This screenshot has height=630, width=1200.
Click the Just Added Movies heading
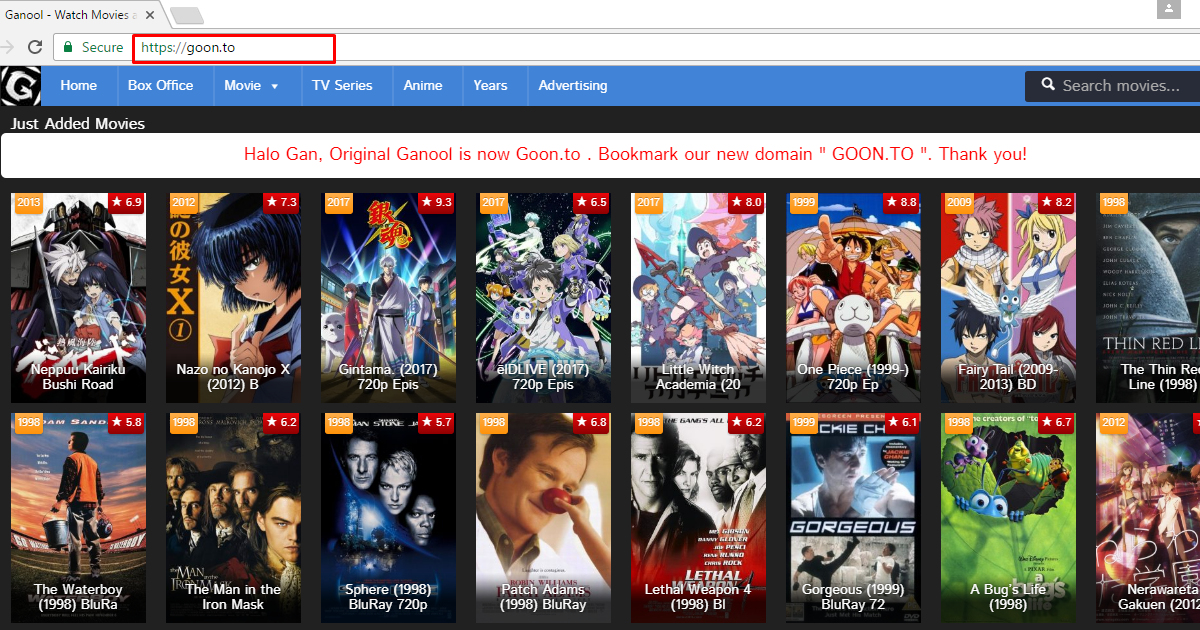click(78, 124)
